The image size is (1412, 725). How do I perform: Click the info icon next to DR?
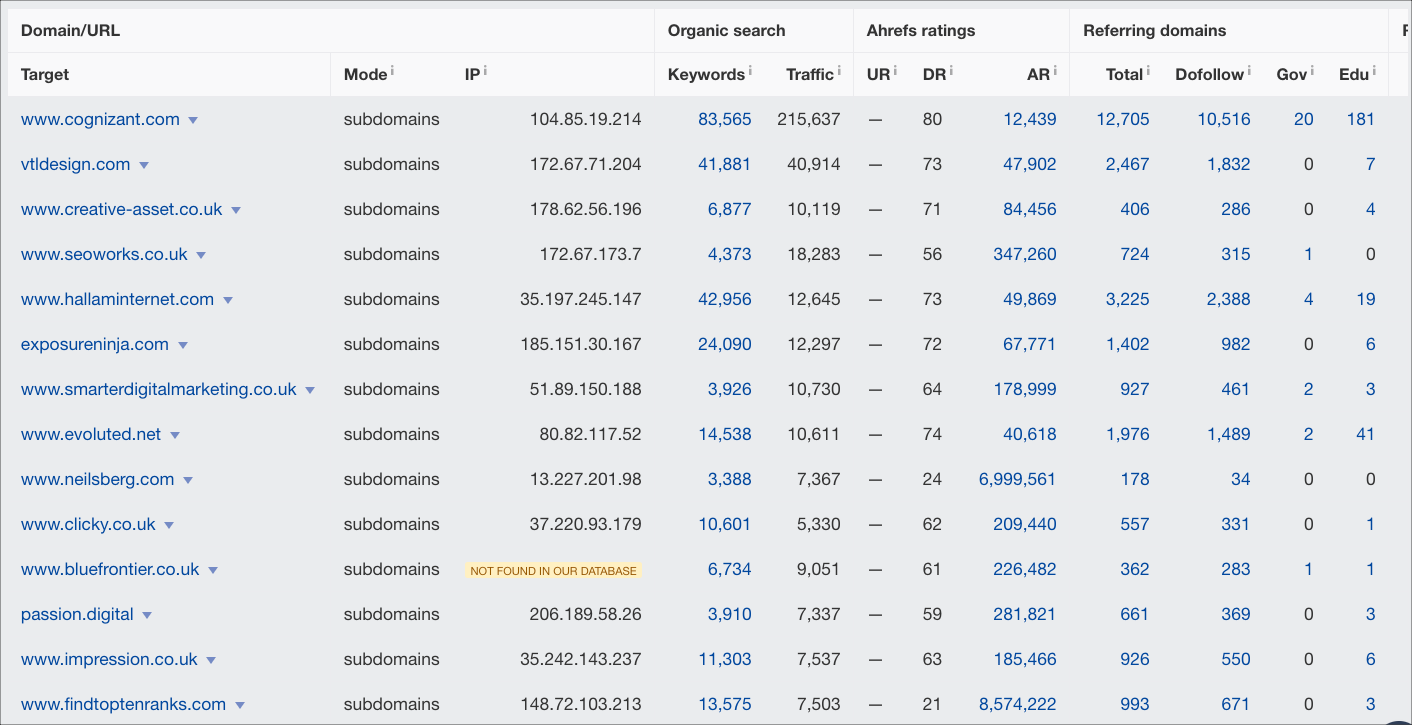coord(951,71)
